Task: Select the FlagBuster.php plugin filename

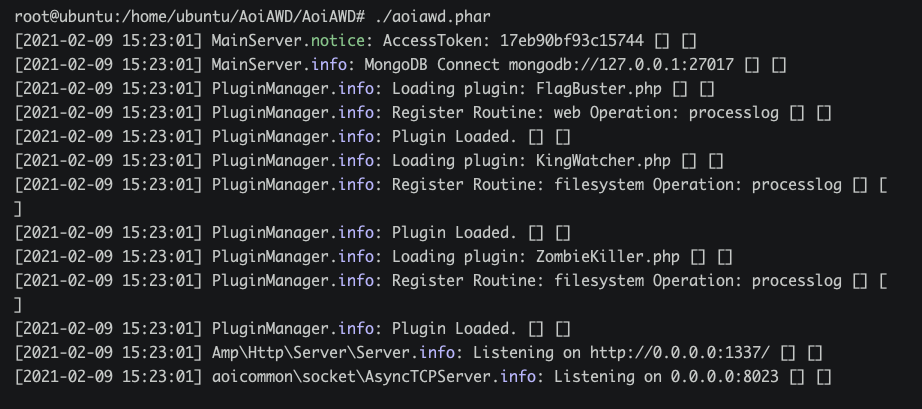Action: click(x=598, y=89)
